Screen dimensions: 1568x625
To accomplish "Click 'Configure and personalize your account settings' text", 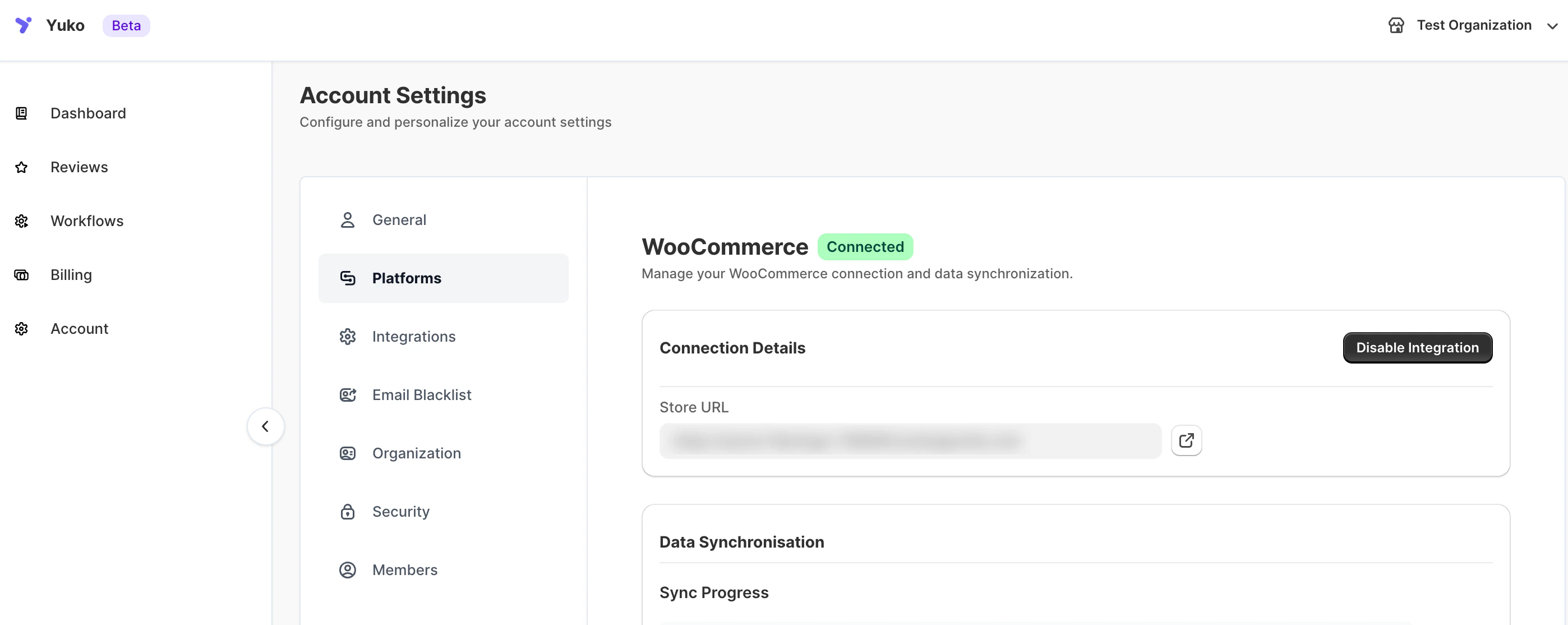I will [x=455, y=122].
